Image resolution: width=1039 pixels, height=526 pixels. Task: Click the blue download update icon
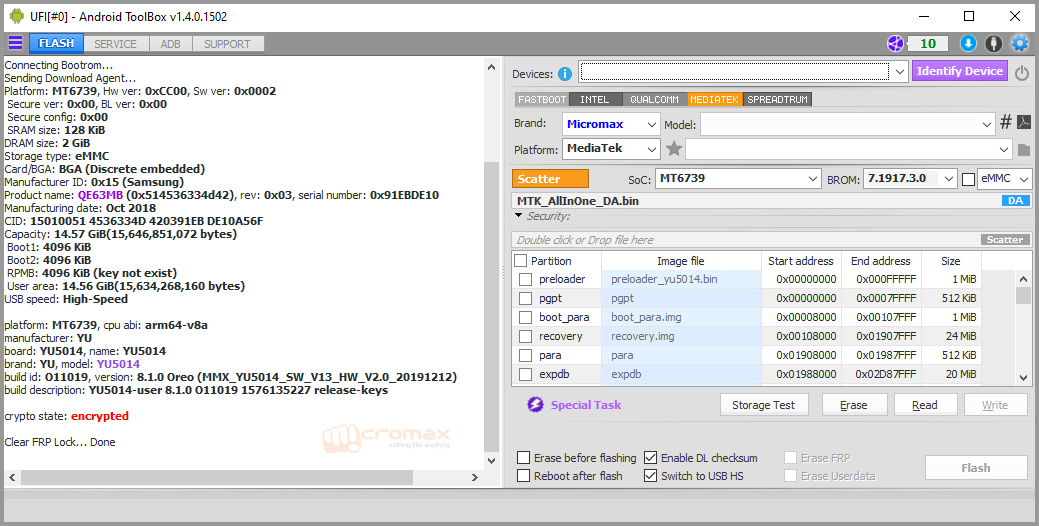968,44
